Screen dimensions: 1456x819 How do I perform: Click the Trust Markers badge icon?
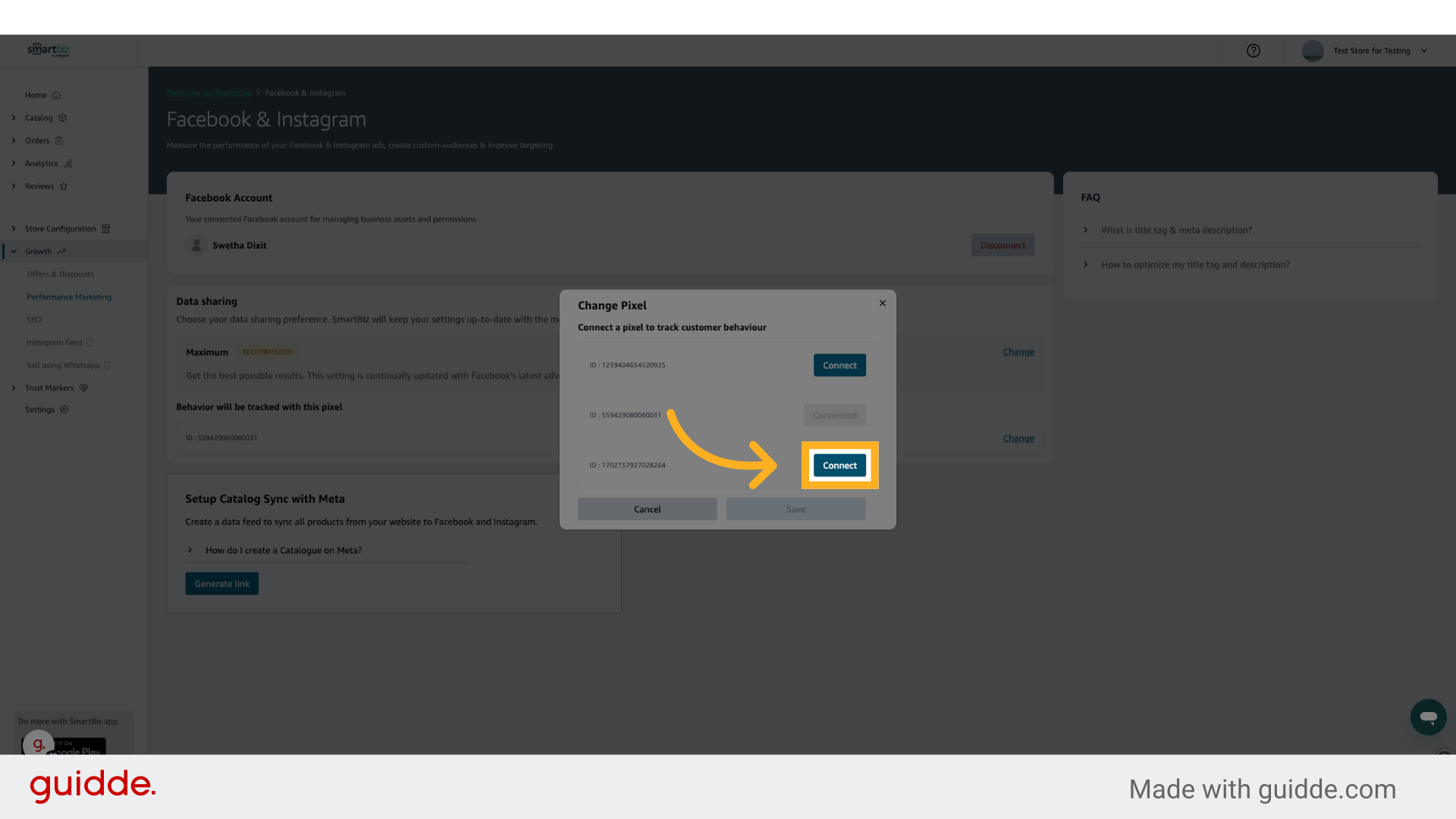tap(84, 388)
